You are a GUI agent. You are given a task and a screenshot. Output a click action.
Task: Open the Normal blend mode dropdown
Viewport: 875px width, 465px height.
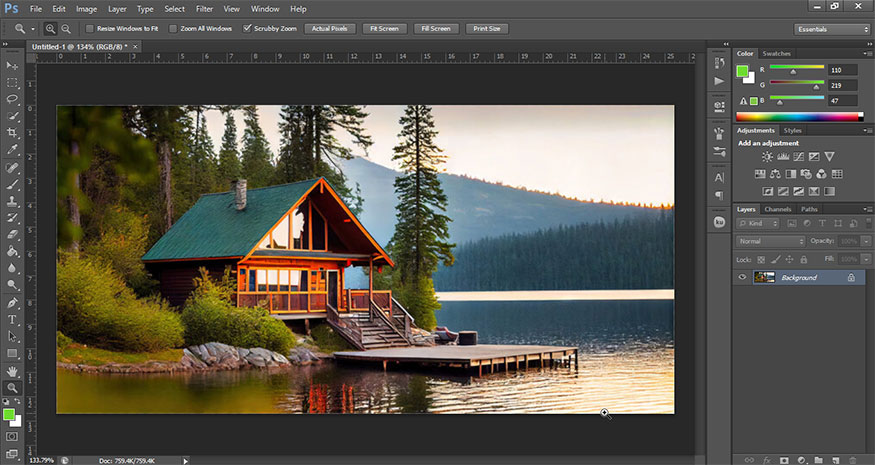tap(770, 241)
